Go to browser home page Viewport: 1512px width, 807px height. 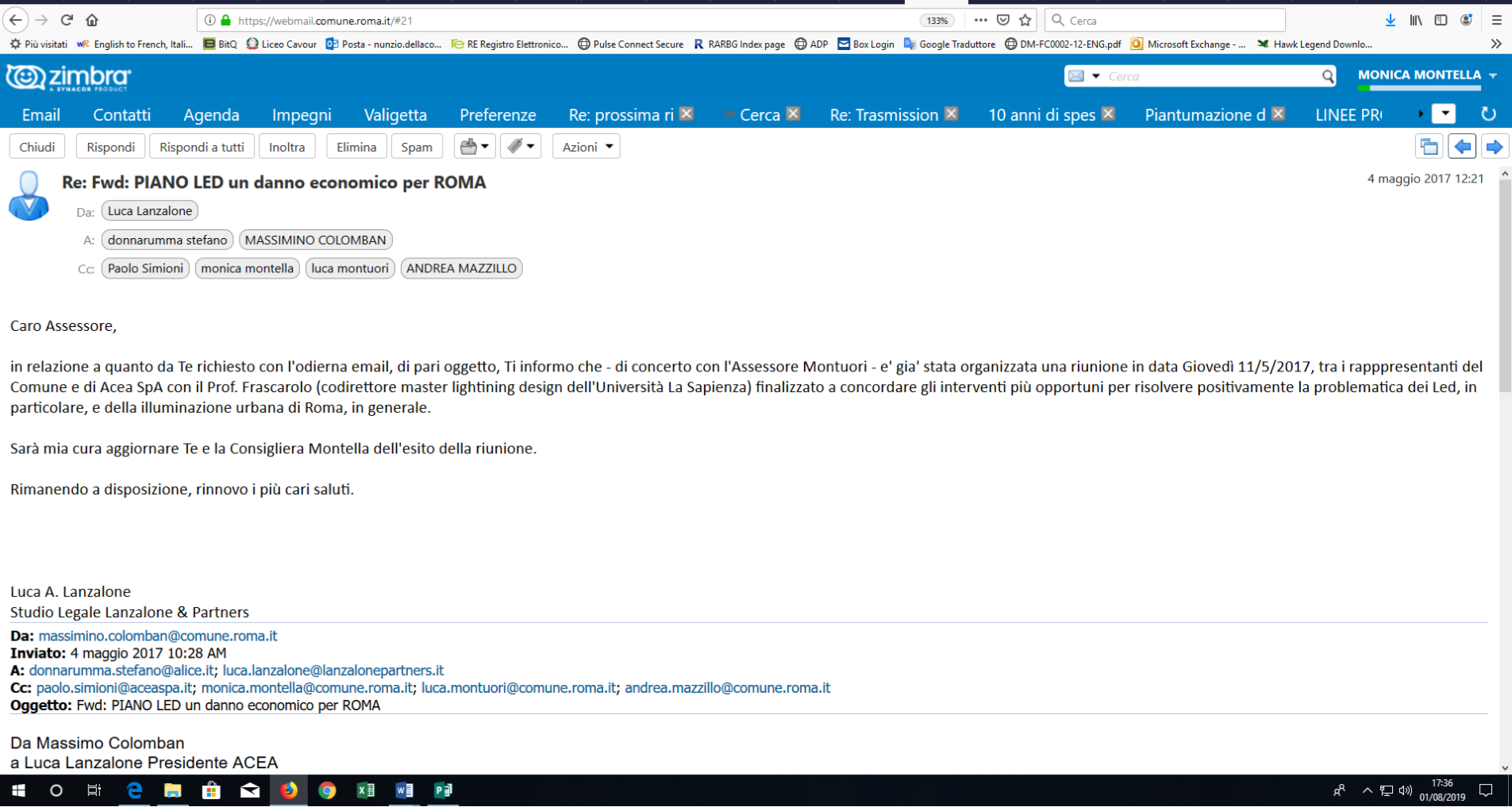(92, 20)
